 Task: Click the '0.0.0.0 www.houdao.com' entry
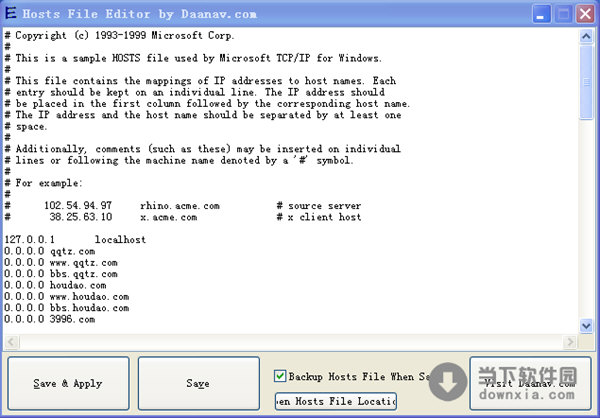point(67,297)
